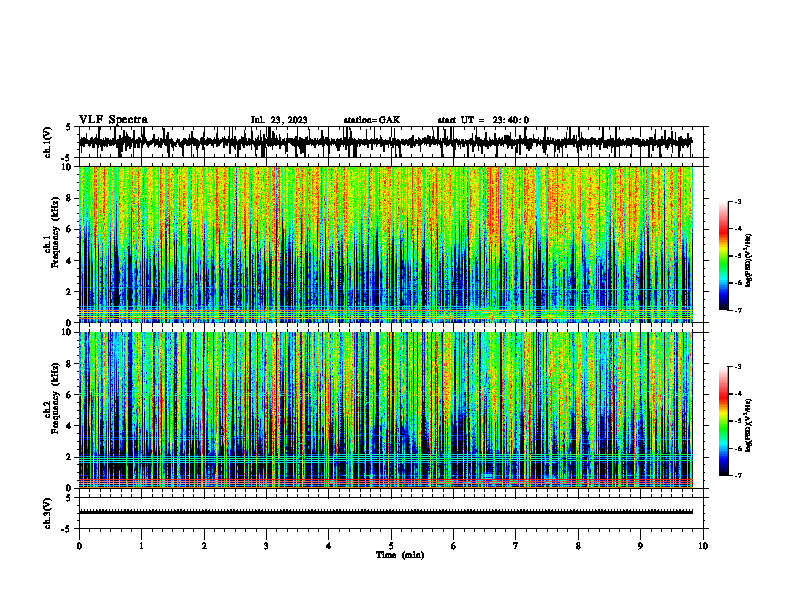The width and height of the screenshot is (792, 612).
Task: Click the VLF Spectra title text
Action: click(113, 120)
